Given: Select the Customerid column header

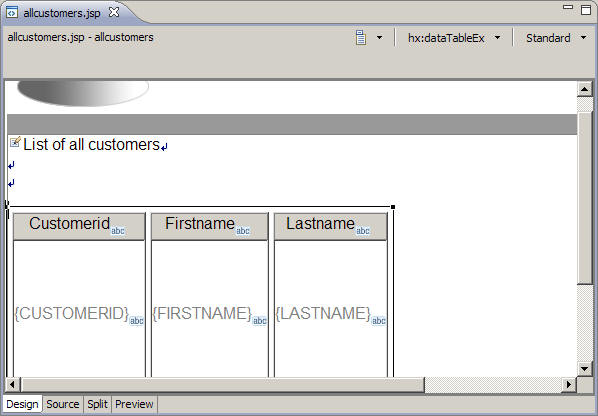Looking at the screenshot, I should click(x=79, y=226).
